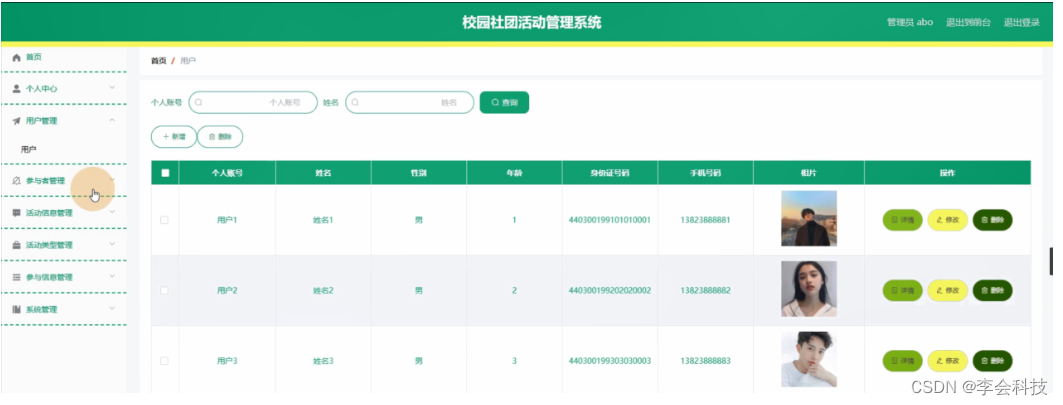Click 管理员 abo in the header
This screenshot has width=1063, height=405.
click(910, 22)
